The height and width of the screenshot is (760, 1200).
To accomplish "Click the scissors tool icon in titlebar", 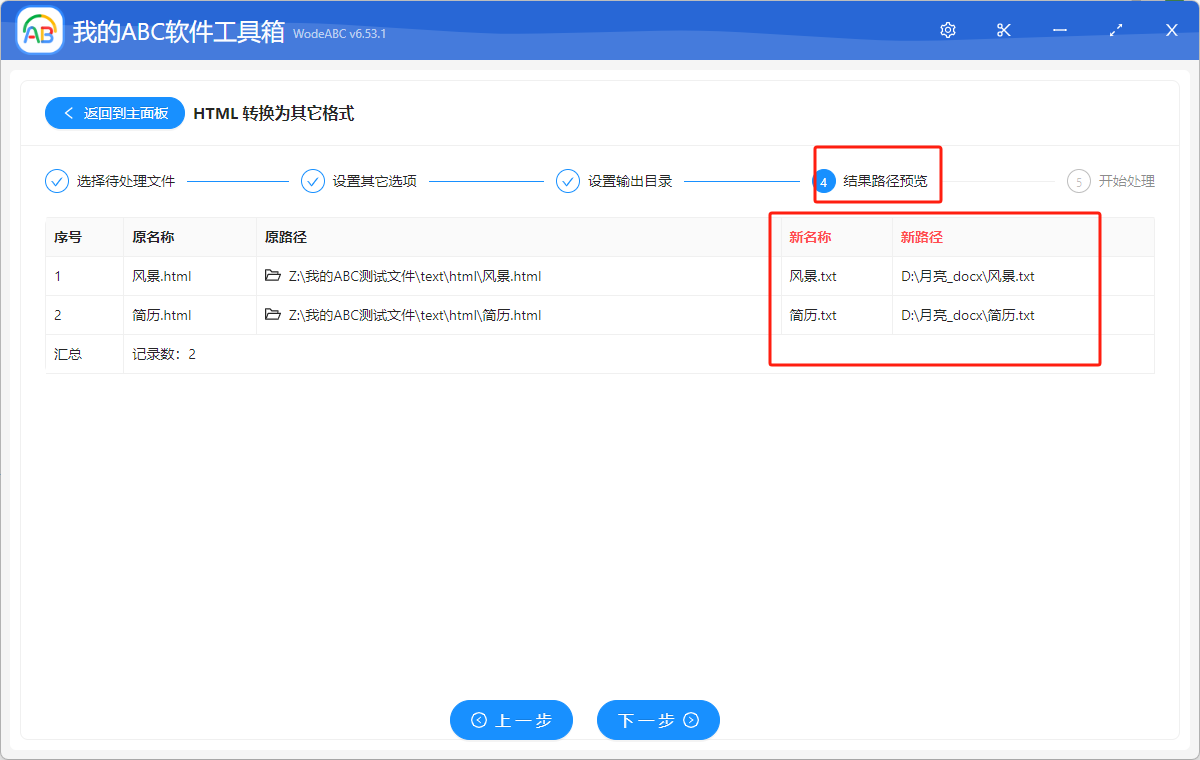I will tap(1003, 30).
